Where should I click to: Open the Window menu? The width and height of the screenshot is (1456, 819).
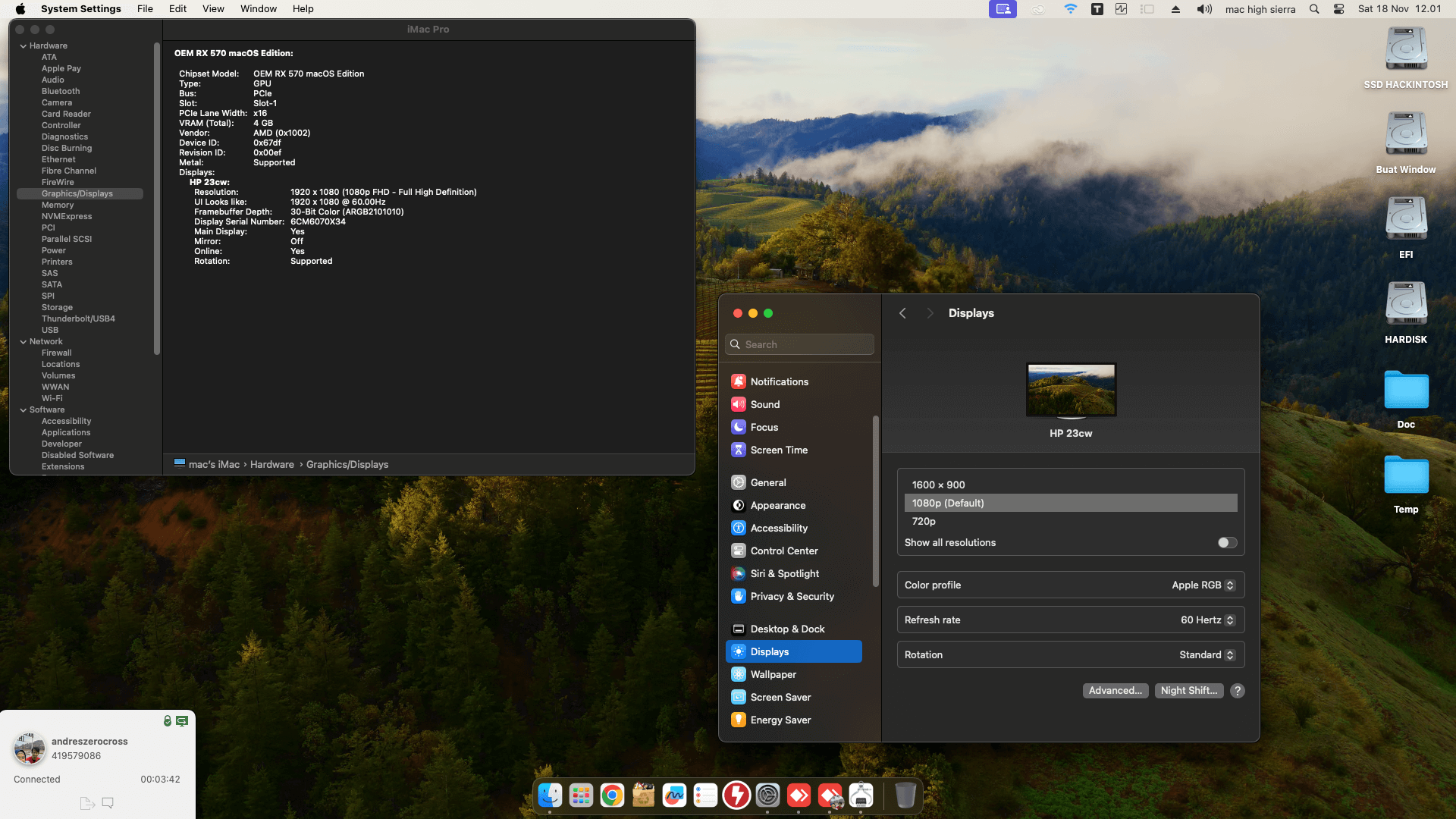coord(259,9)
